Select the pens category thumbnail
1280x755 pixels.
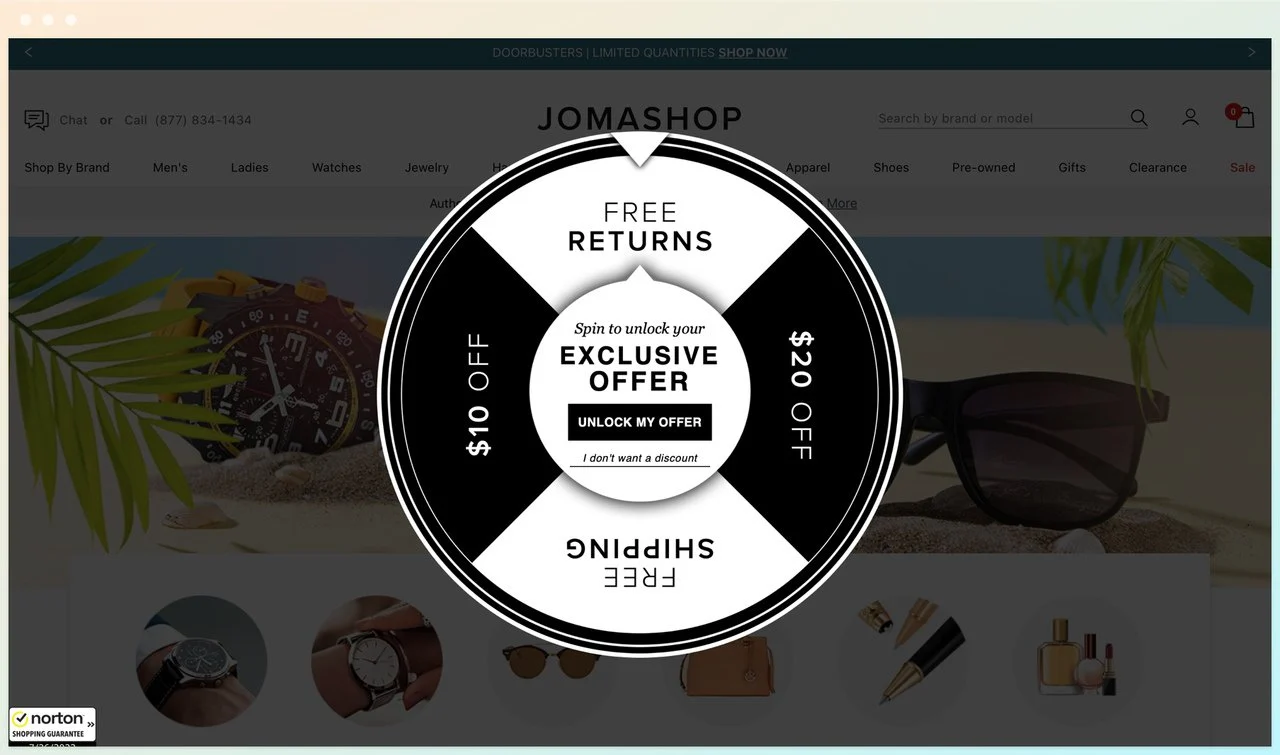coord(904,660)
